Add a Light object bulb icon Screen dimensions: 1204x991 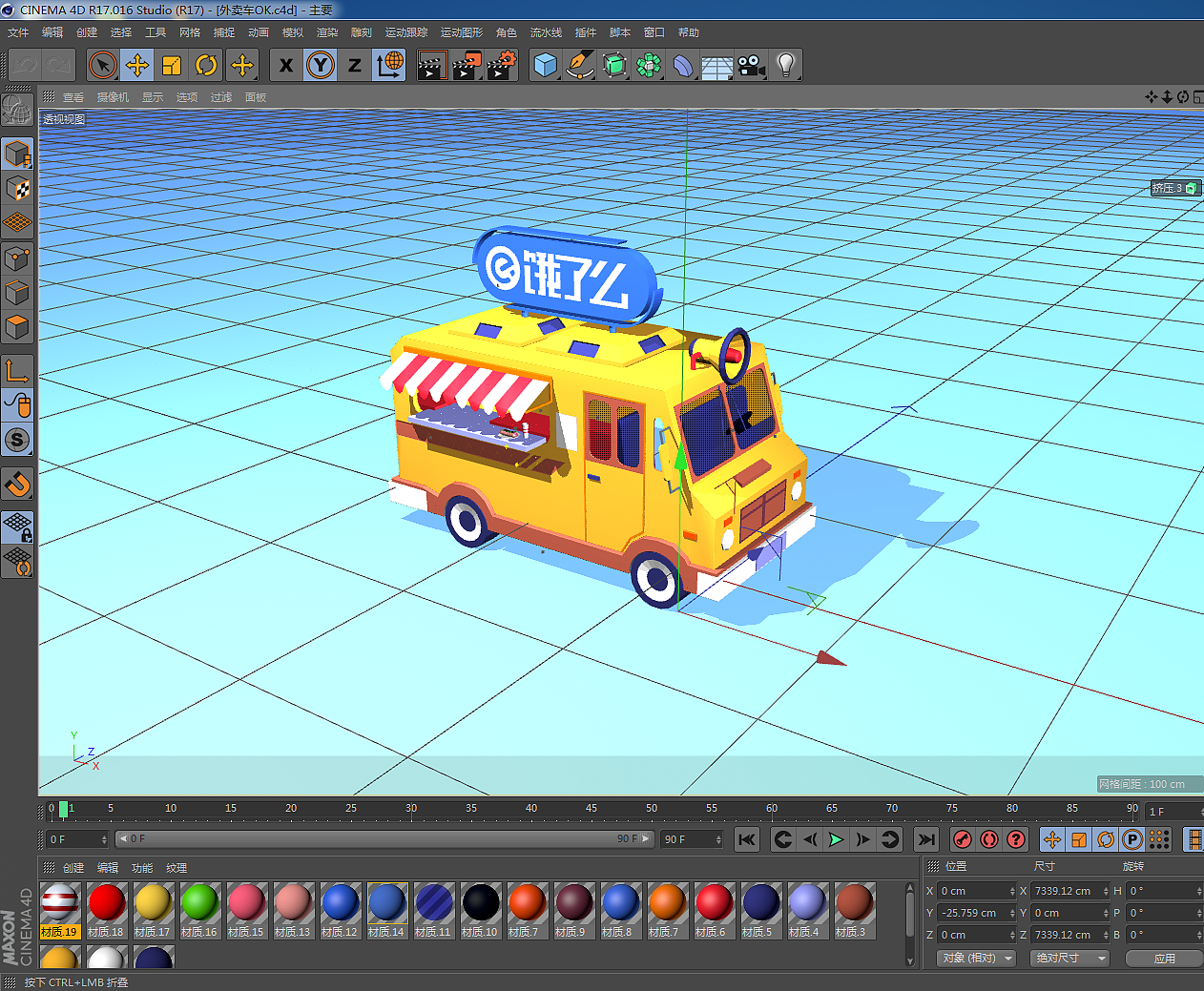786,65
